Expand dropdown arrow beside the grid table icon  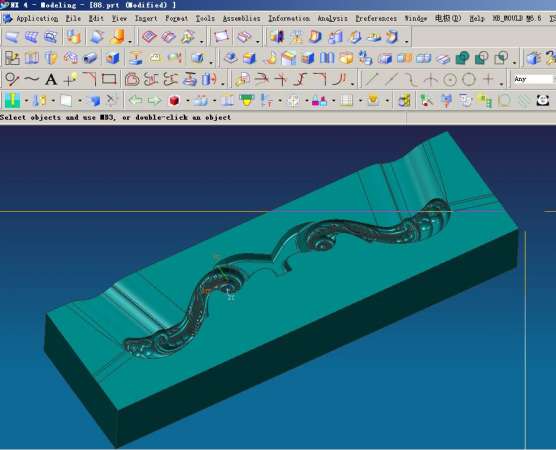[360, 101]
